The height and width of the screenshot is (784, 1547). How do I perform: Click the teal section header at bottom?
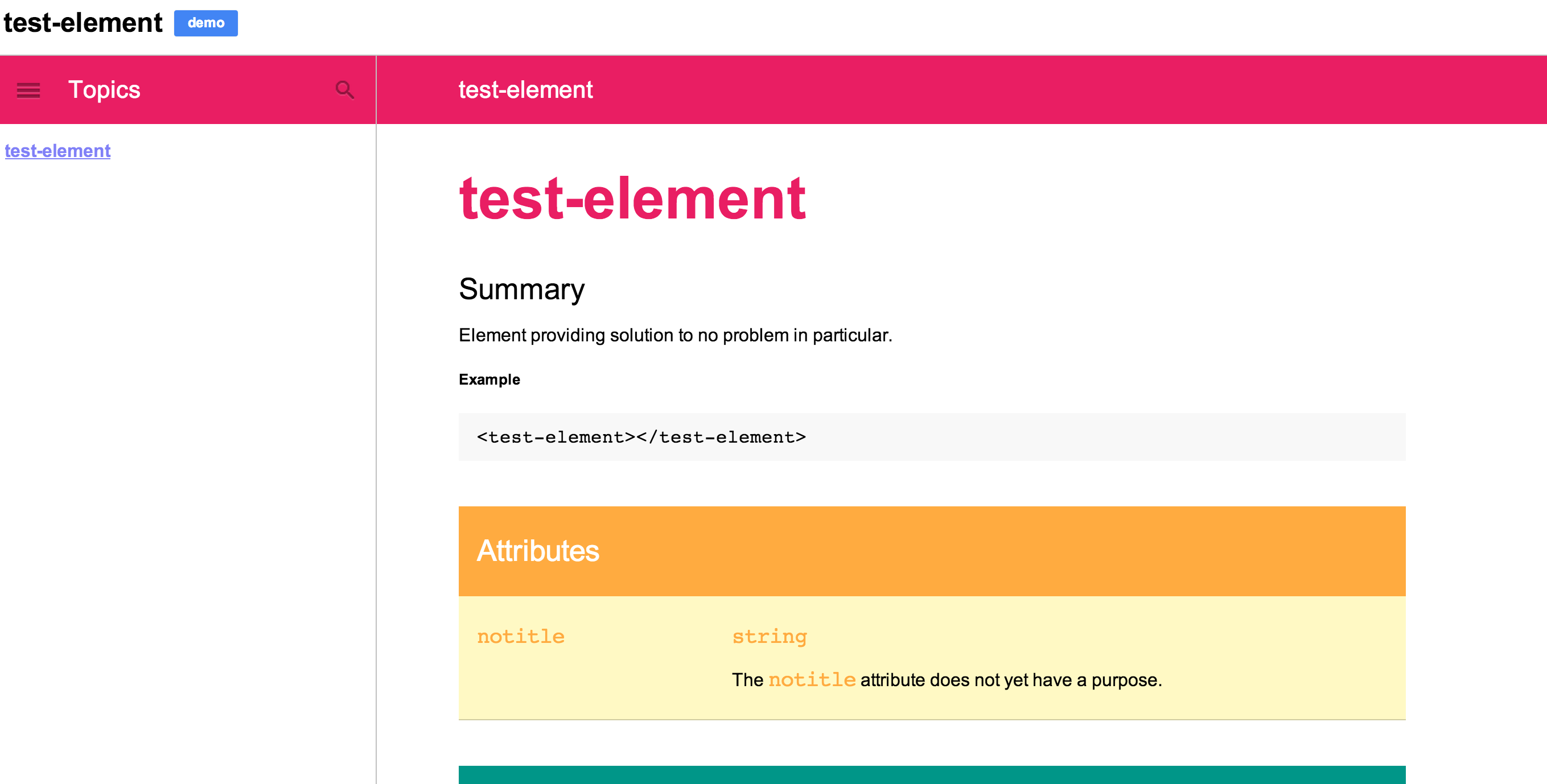[932, 774]
